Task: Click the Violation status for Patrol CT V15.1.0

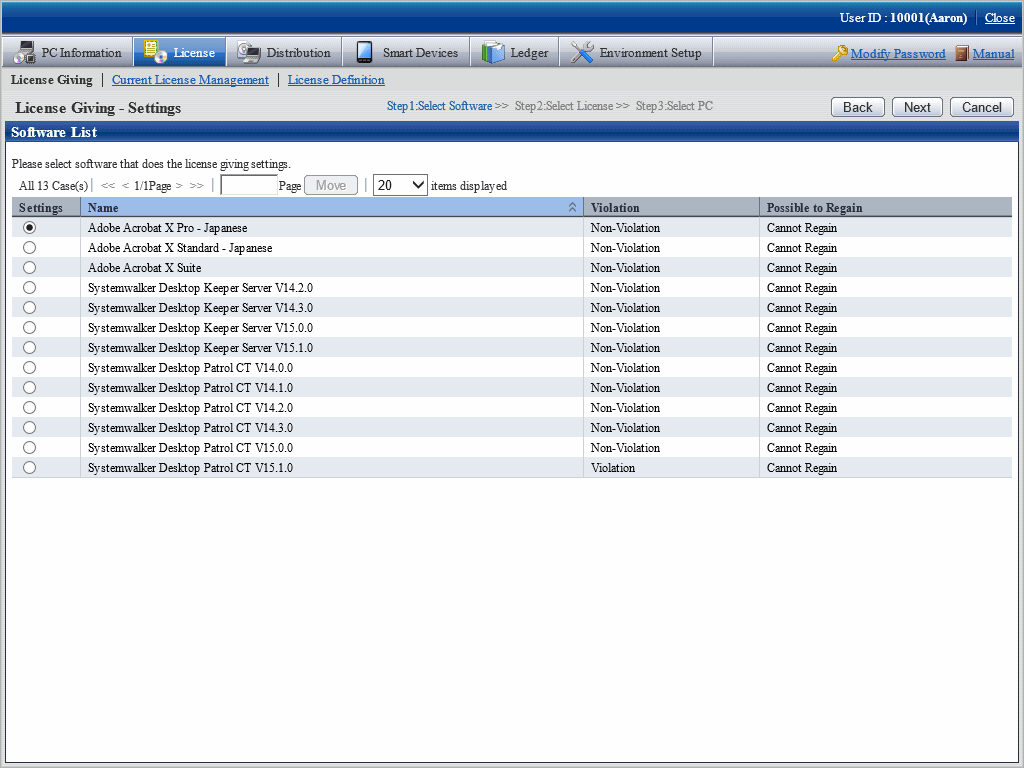Action: [x=613, y=468]
